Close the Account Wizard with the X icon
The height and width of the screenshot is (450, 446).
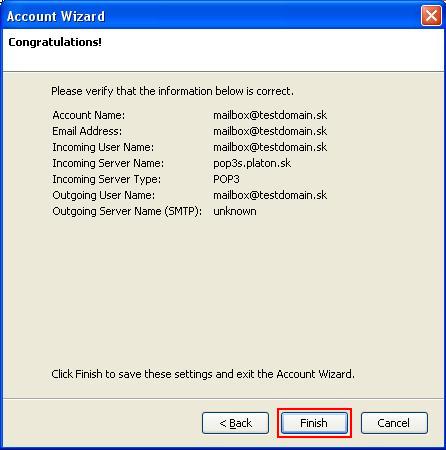431,15
